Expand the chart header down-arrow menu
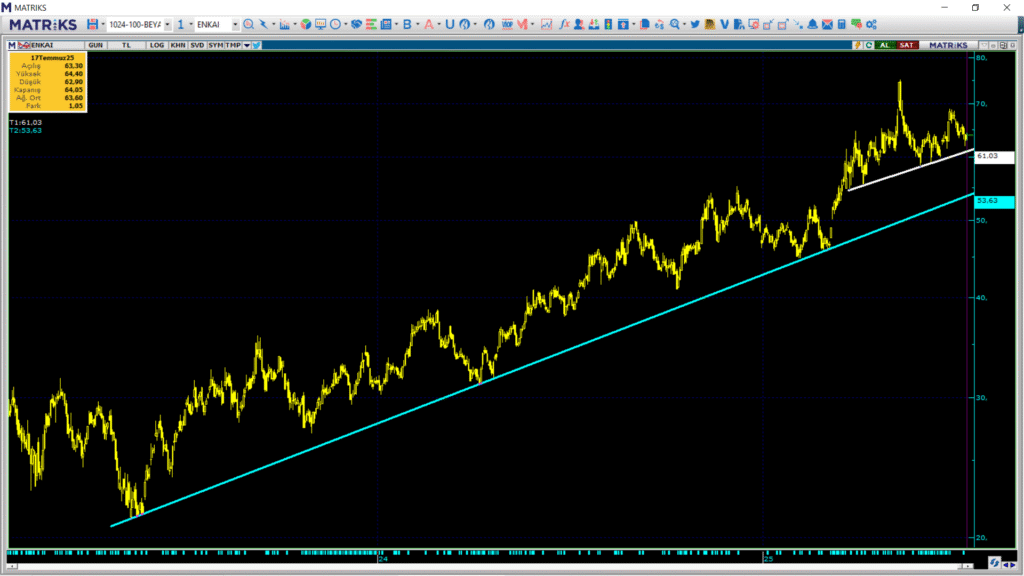This screenshot has height=576, width=1024. pos(246,45)
